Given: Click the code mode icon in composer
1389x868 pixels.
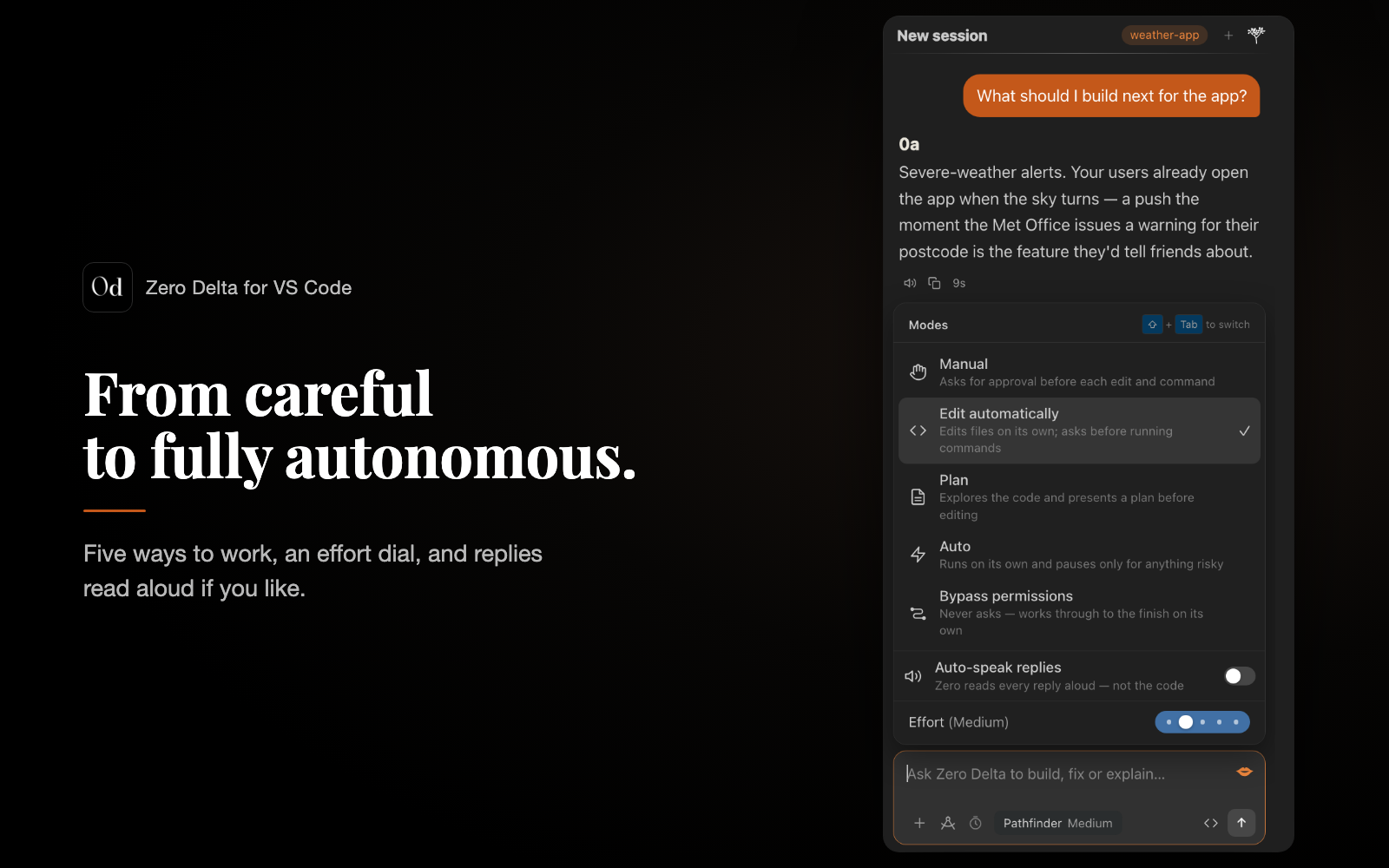Looking at the screenshot, I should pos(1211,823).
